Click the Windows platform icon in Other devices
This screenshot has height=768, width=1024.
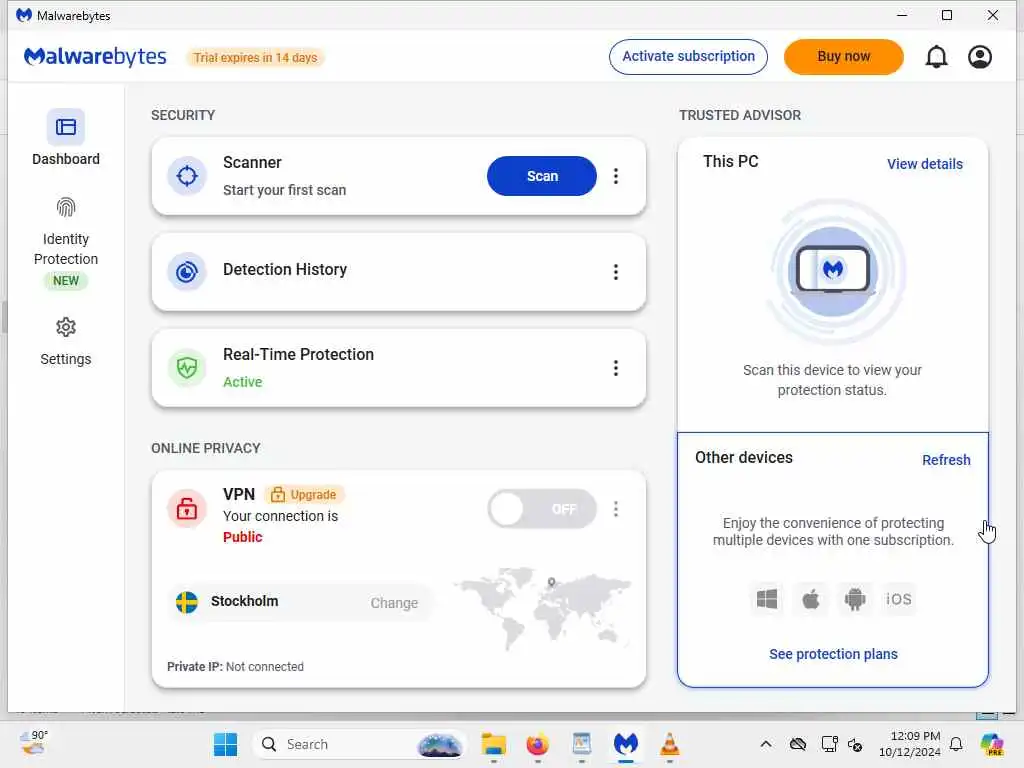pyautogui.click(x=767, y=599)
